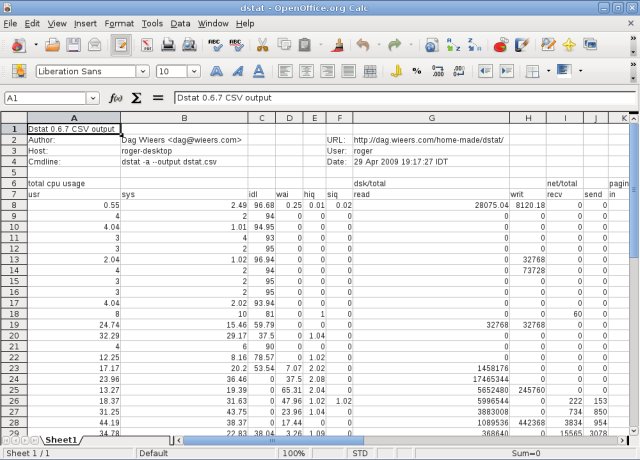Image resolution: width=640 pixels, height=460 pixels.
Task: Click the Background Color swatch button
Action: click(564, 71)
